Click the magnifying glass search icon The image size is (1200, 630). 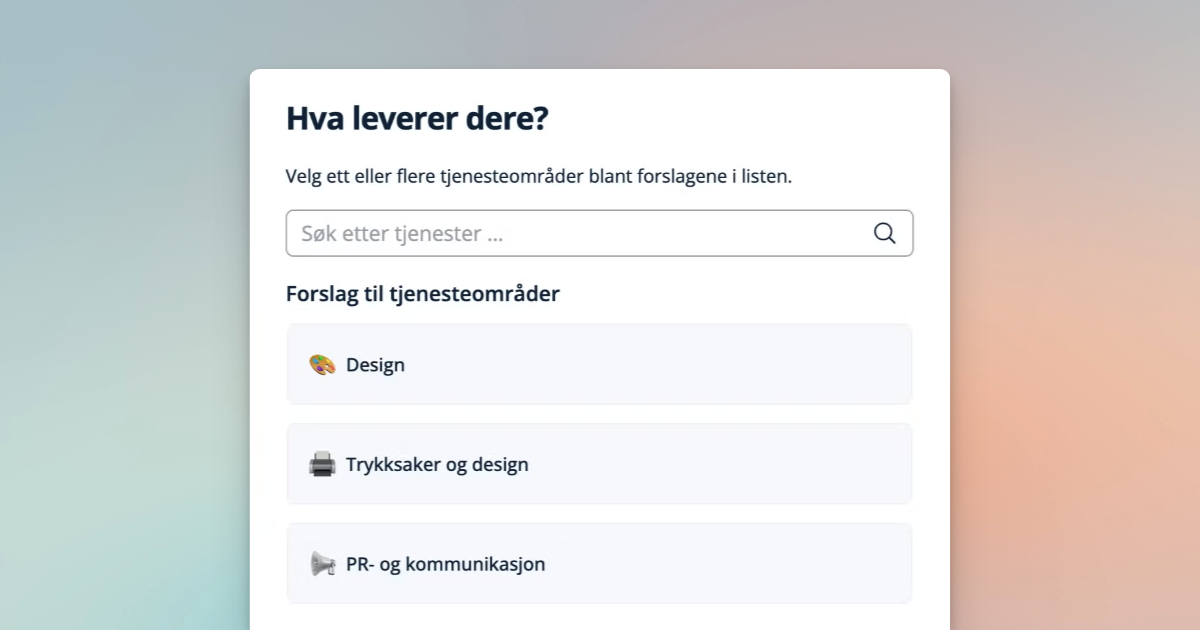884,232
